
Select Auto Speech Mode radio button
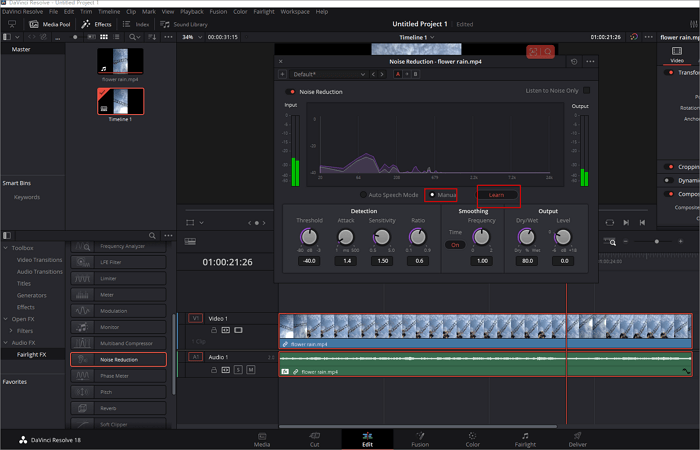[363, 195]
